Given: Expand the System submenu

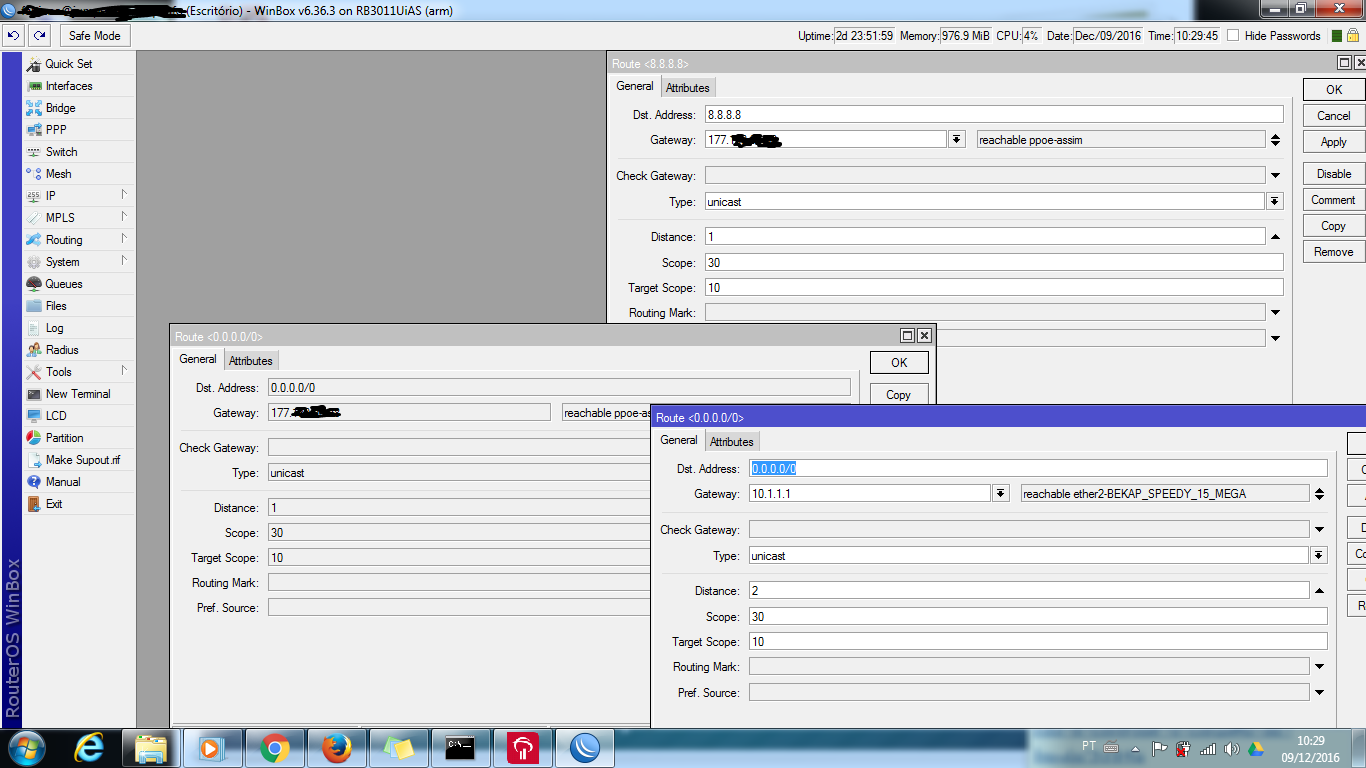Looking at the screenshot, I should click(x=78, y=262).
